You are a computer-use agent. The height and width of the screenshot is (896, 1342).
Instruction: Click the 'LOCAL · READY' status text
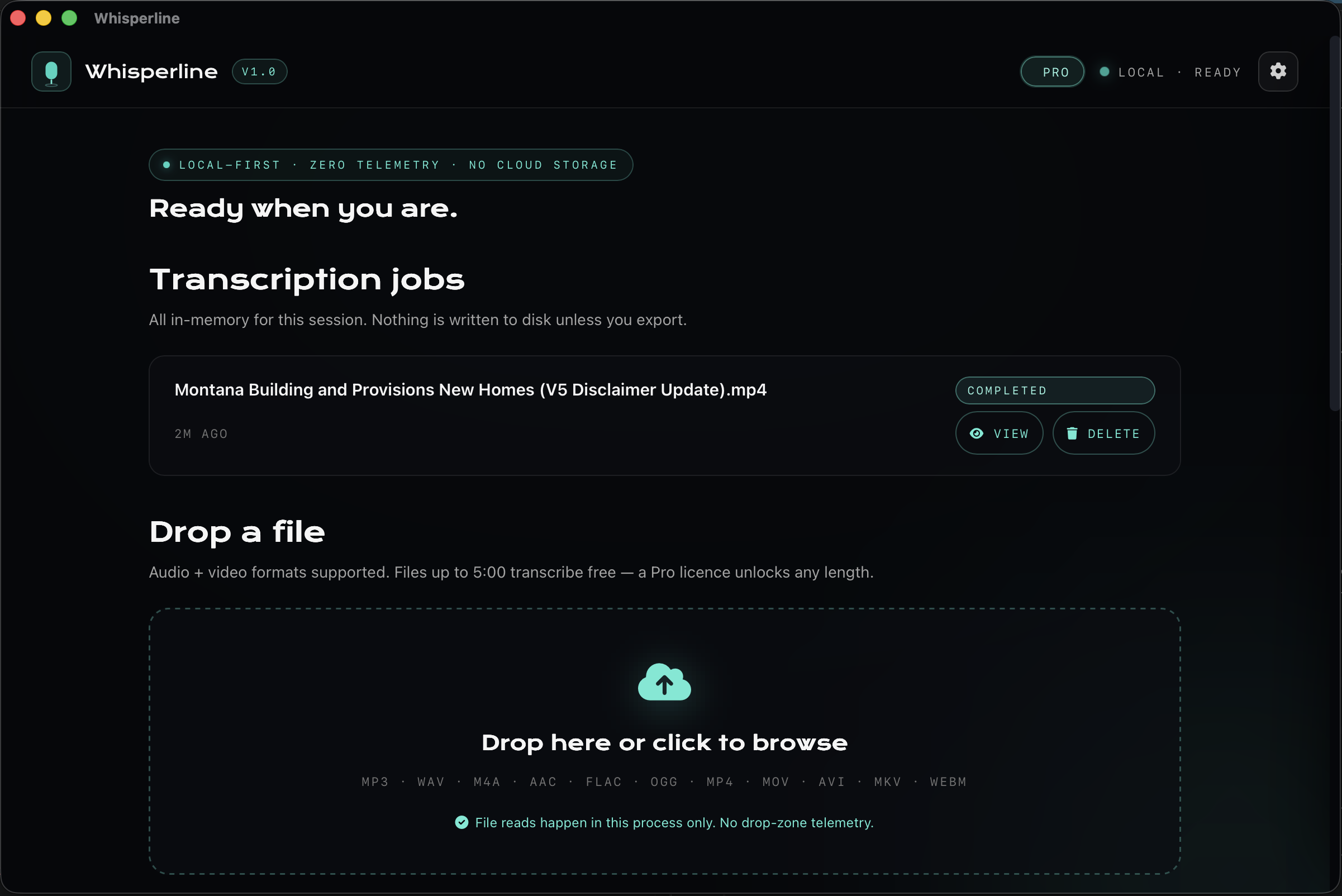tap(1179, 72)
